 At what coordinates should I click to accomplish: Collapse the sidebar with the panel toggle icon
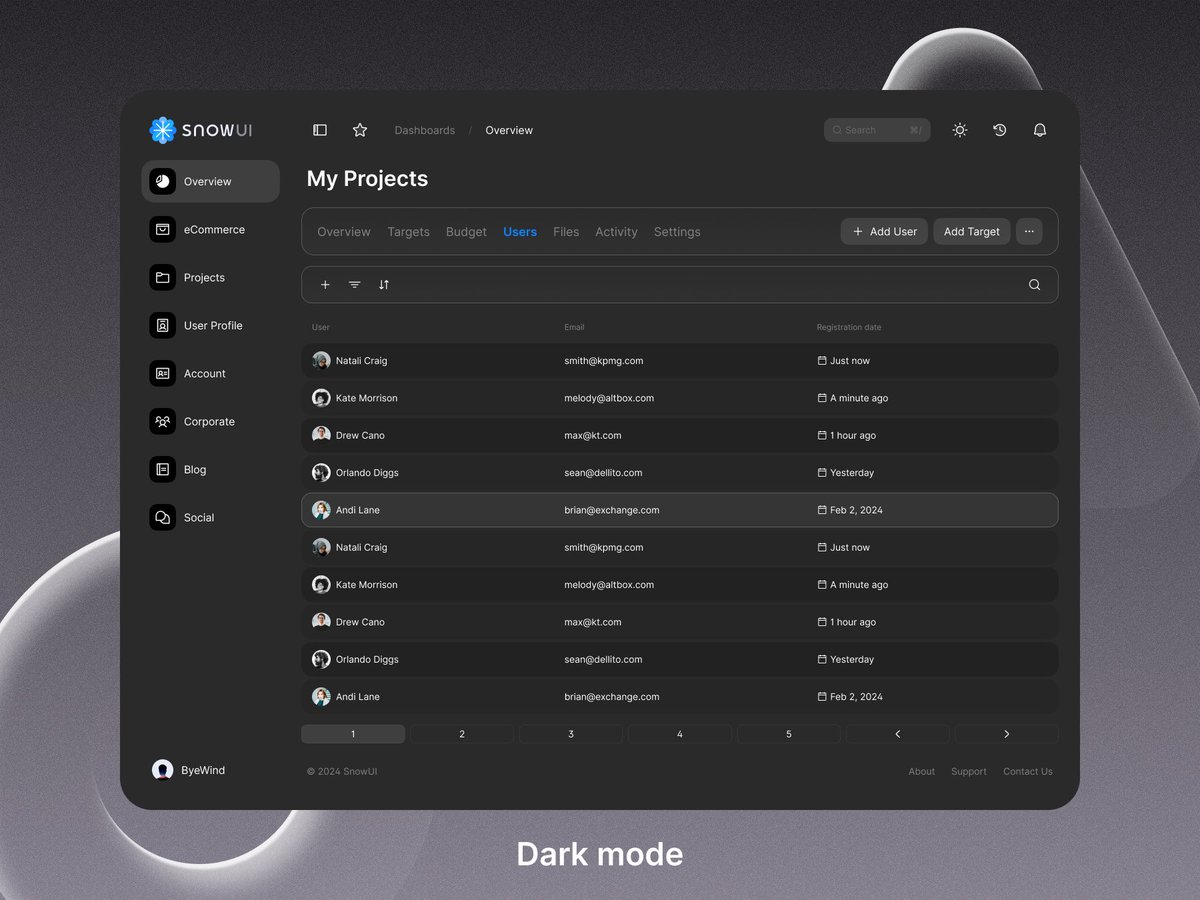319,129
